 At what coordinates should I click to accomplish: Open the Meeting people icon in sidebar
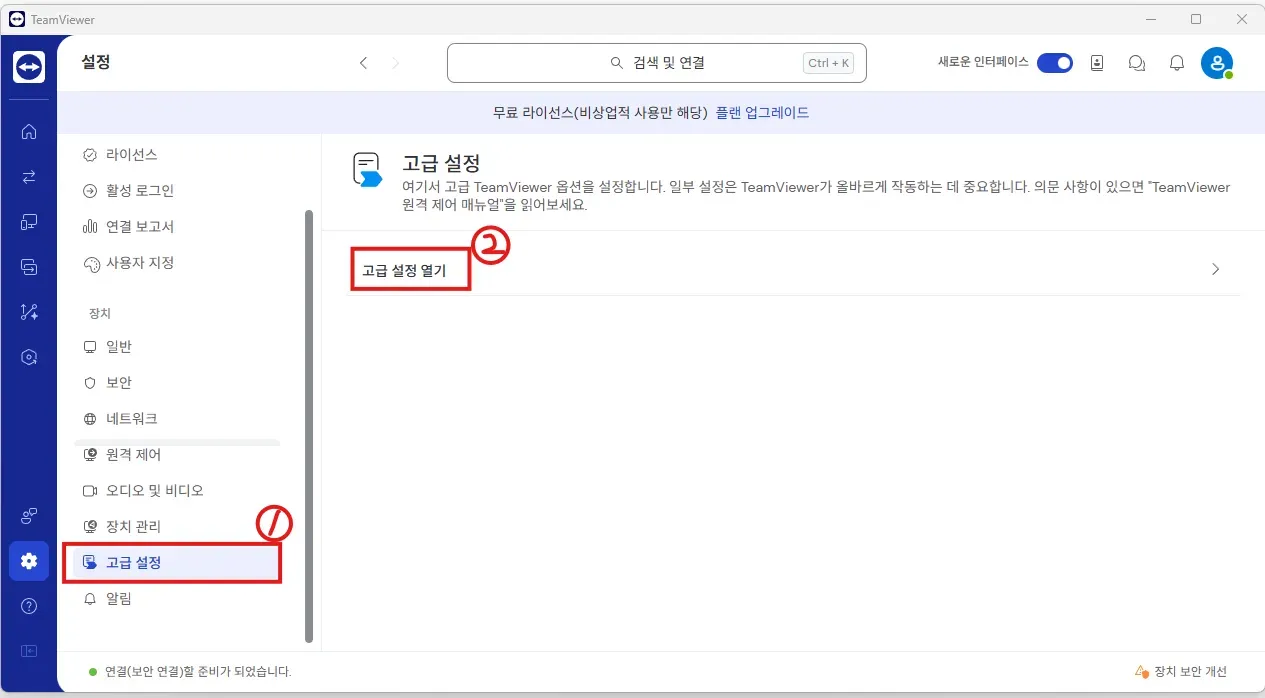pos(29,516)
